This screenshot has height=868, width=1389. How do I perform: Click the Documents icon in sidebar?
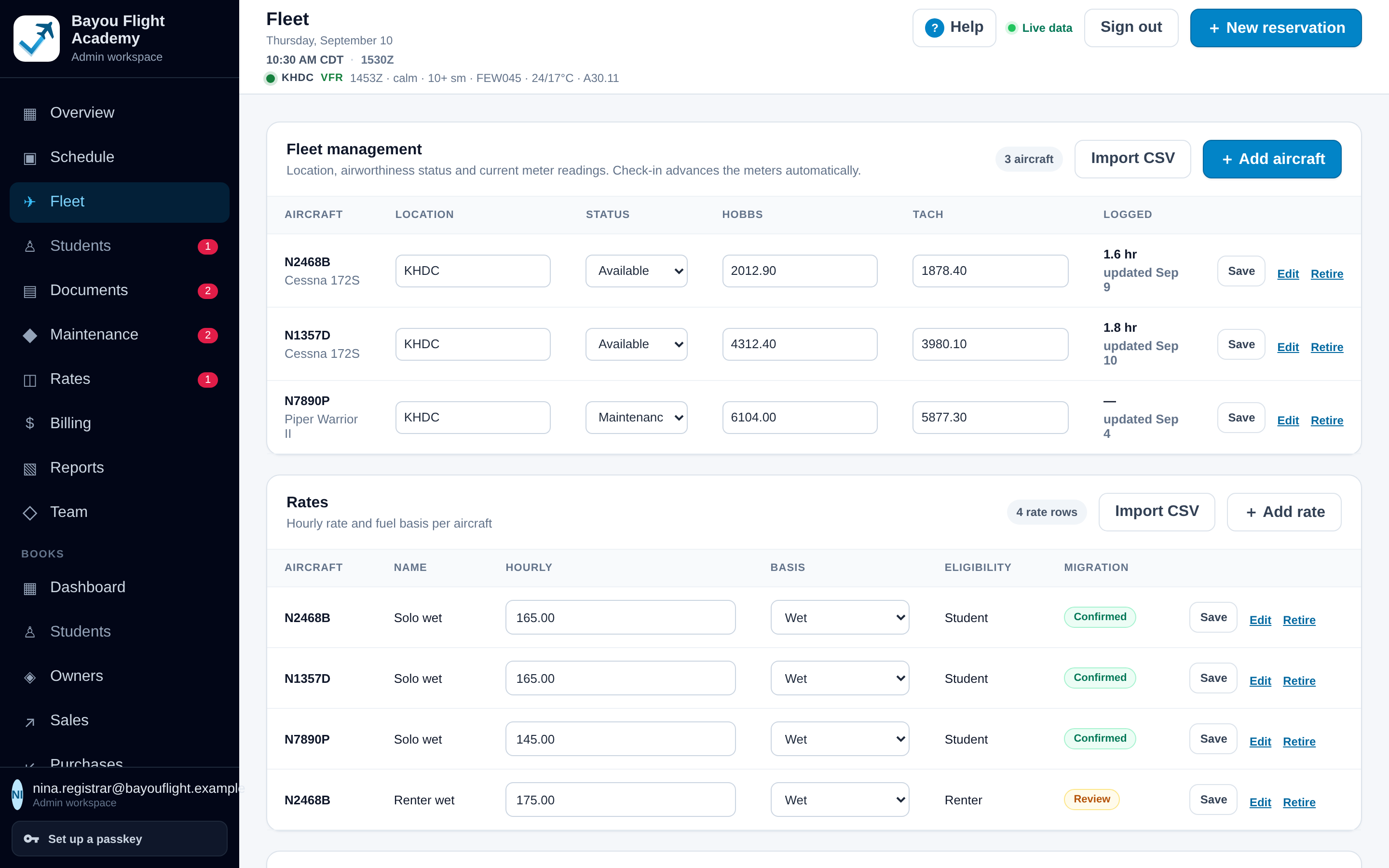point(30,291)
